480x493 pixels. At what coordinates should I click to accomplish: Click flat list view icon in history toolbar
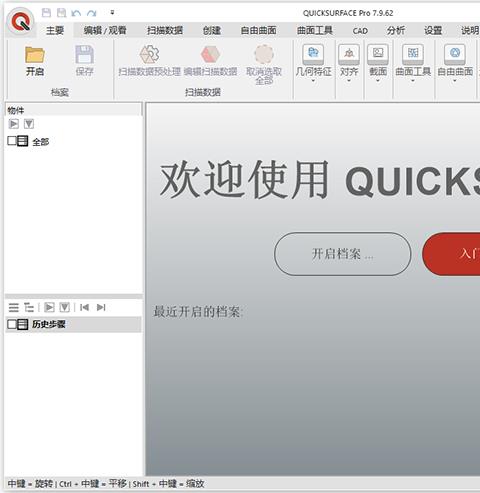pos(14,307)
